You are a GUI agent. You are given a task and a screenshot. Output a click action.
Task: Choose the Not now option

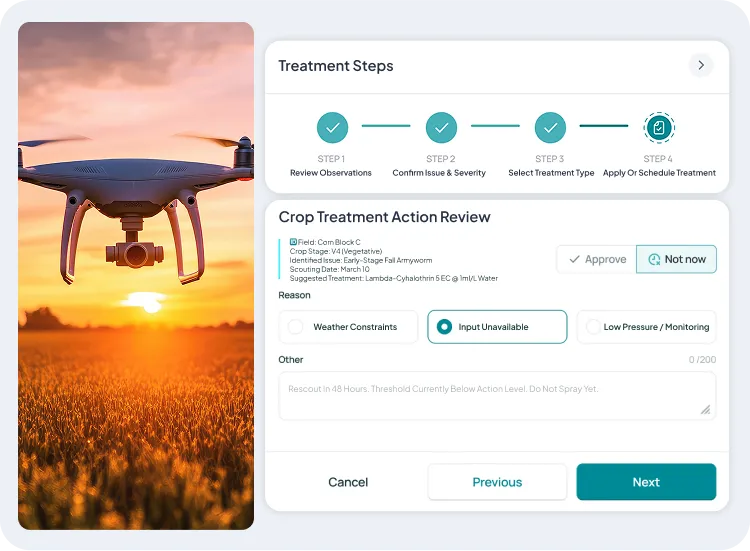tap(676, 259)
